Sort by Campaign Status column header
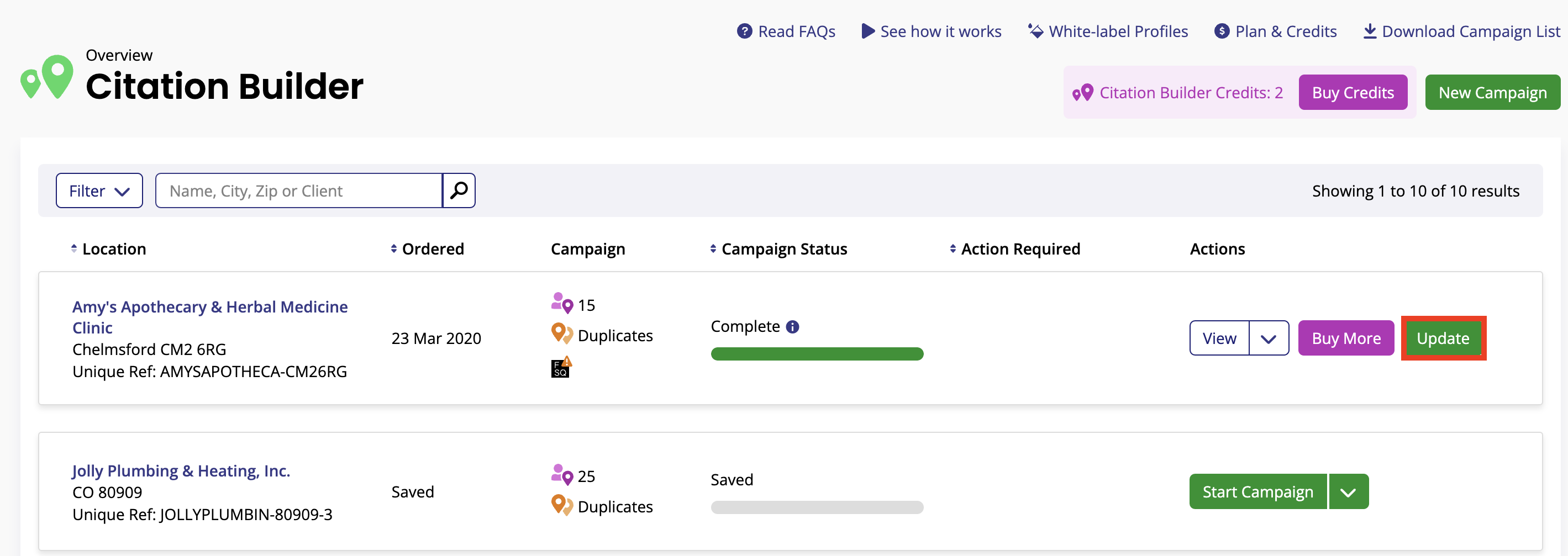This screenshot has height=556, width=1568. pos(783,249)
